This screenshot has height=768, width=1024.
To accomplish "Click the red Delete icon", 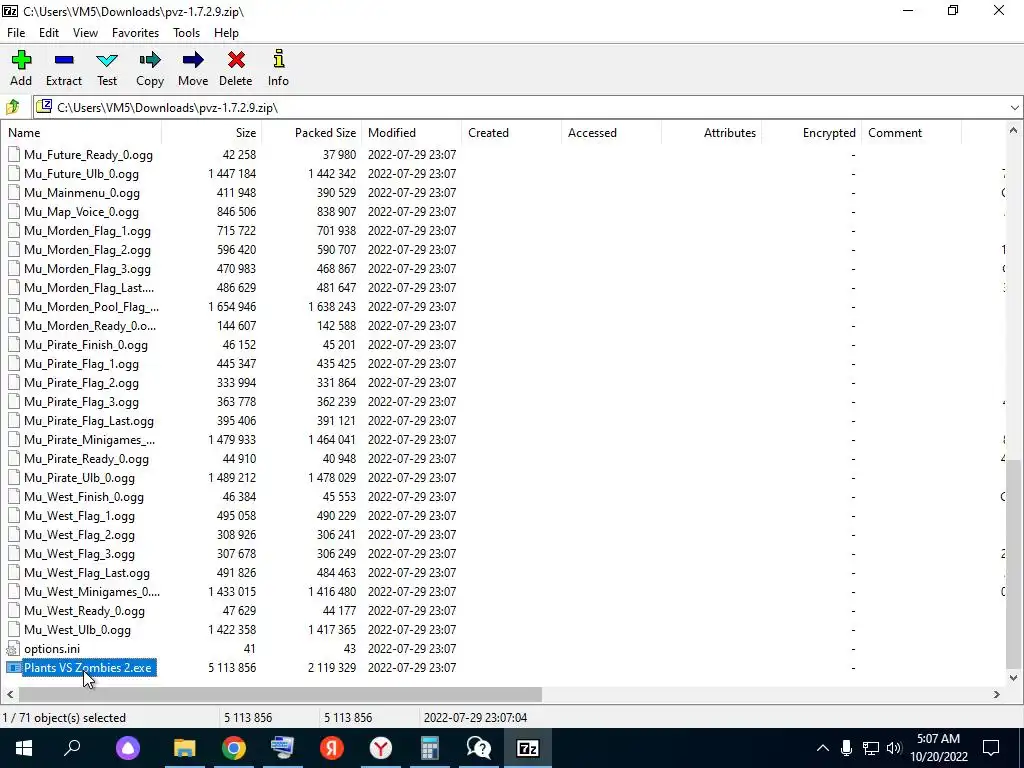I will click(x=236, y=61).
